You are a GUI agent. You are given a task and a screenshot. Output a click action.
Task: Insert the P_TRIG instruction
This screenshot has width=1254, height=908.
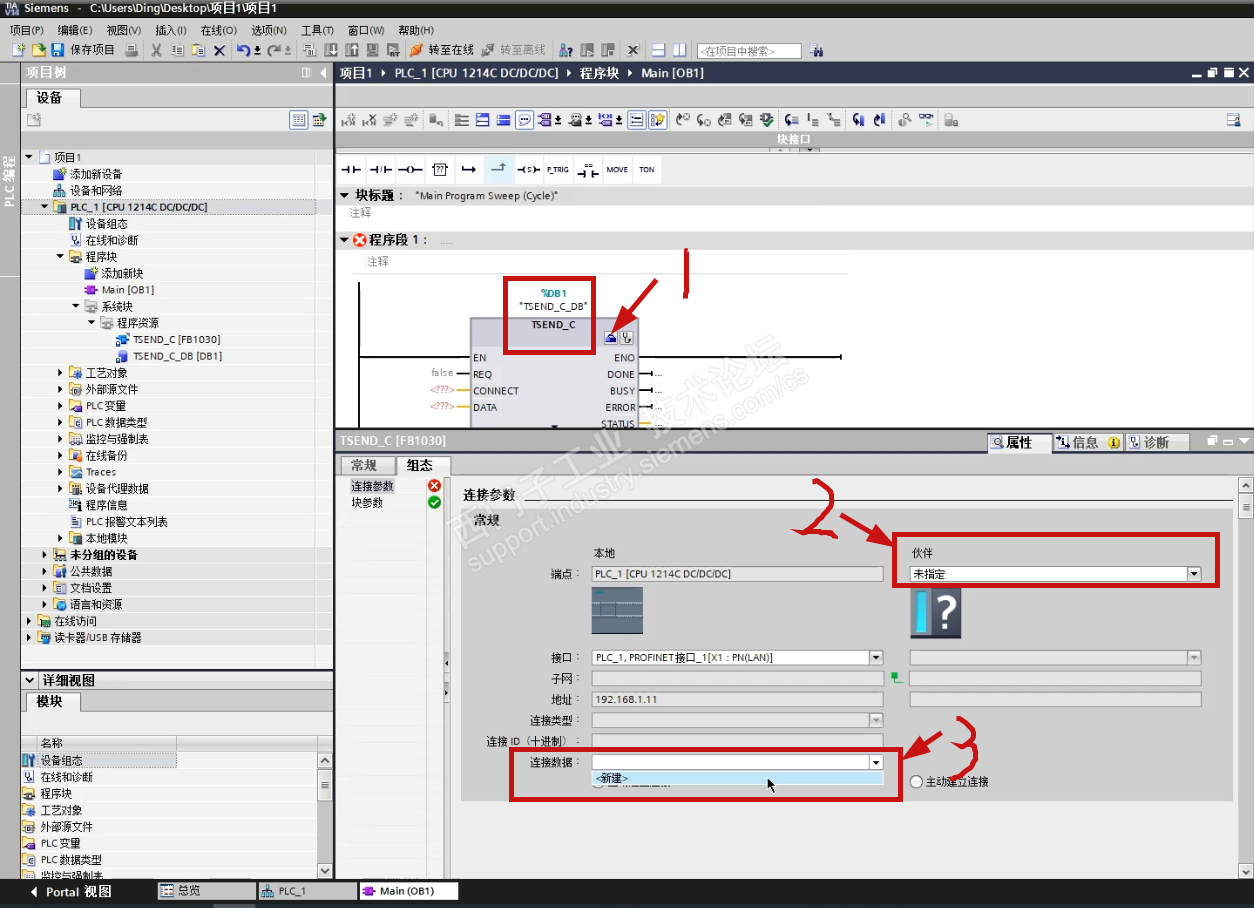[x=557, y=169]
